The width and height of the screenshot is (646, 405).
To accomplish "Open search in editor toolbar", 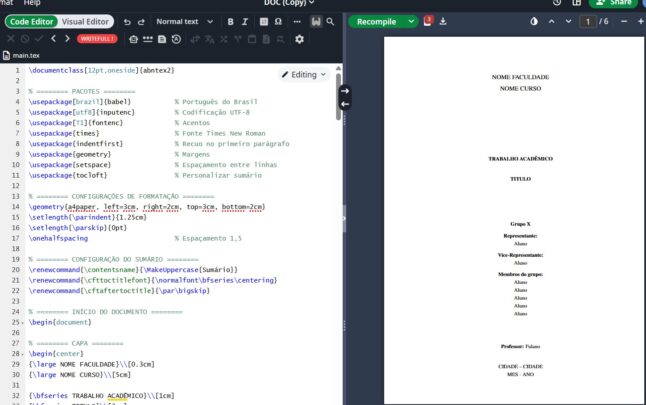I will (x=329, y=21).
